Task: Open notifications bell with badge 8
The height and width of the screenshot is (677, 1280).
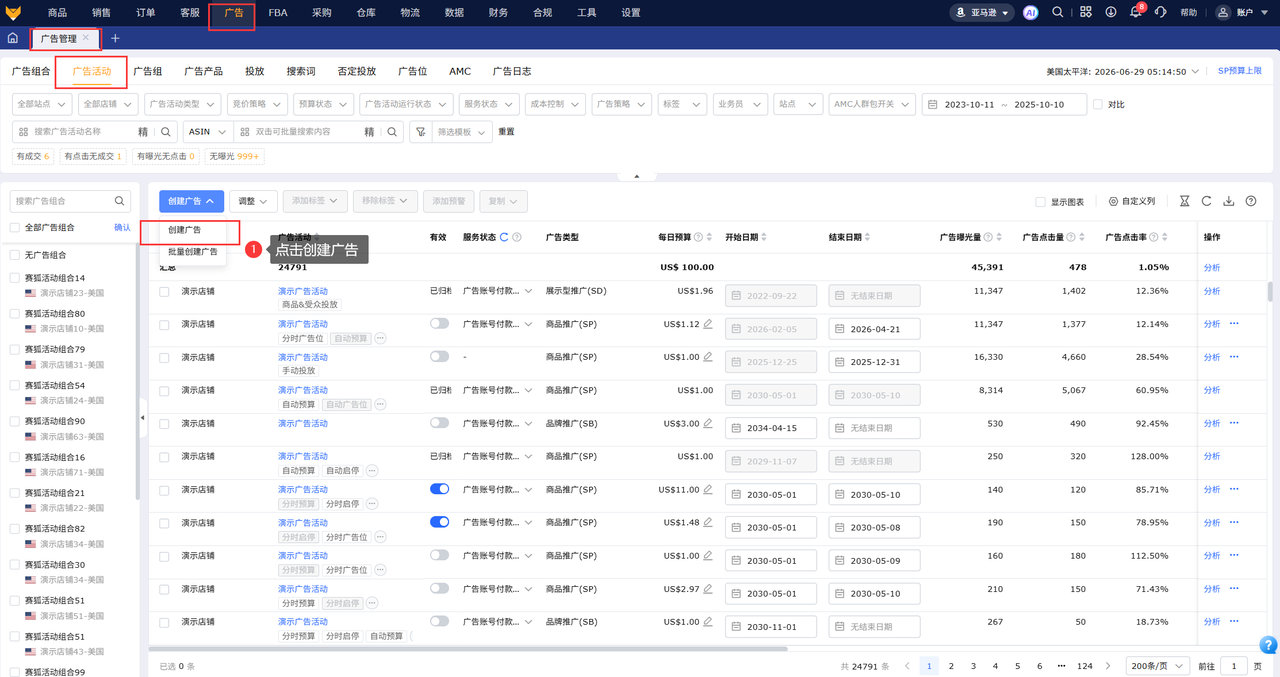Action: [x=1136, y=12]
